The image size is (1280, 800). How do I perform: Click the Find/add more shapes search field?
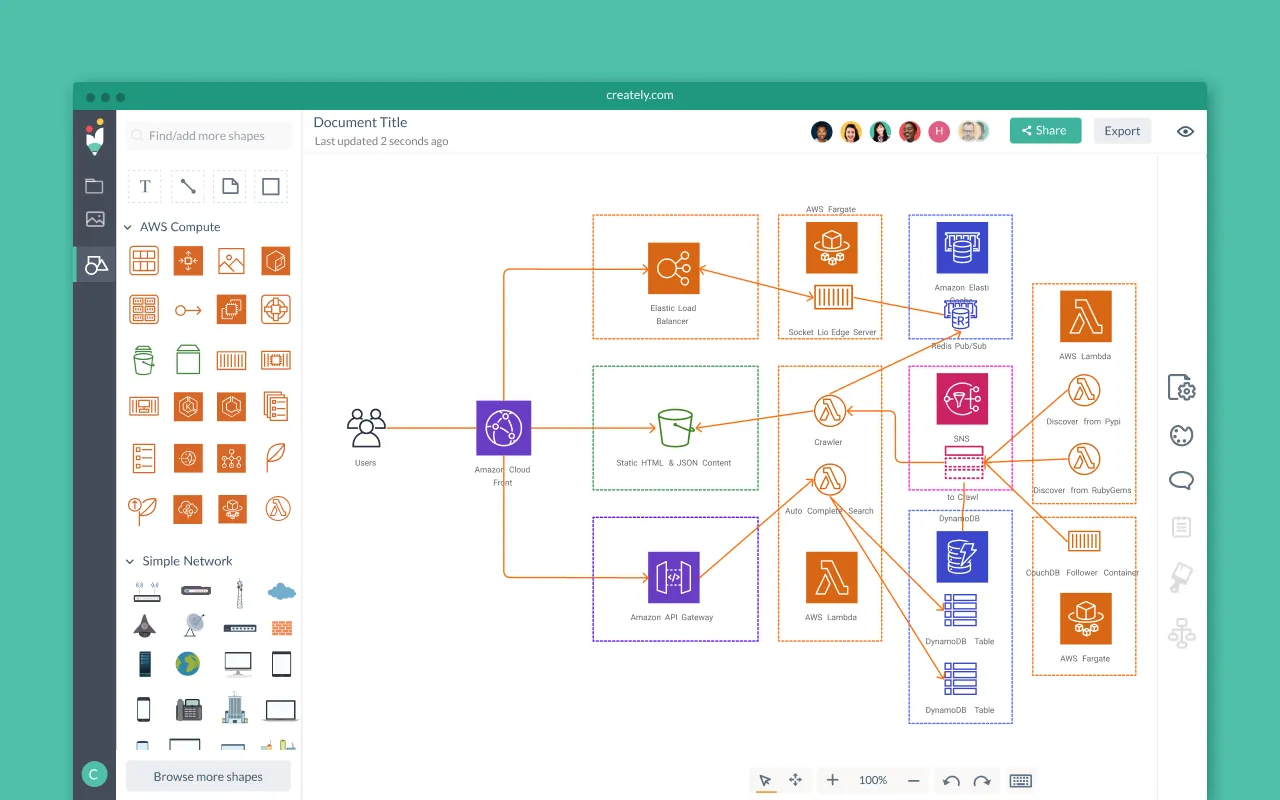pos(207,135)
